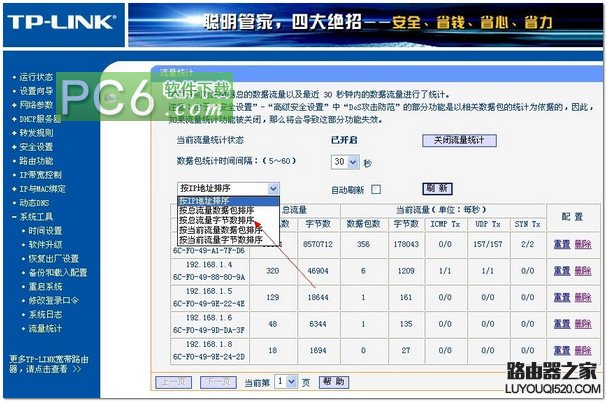Click the 178043 current bytes cell

[x=406, y=244]
